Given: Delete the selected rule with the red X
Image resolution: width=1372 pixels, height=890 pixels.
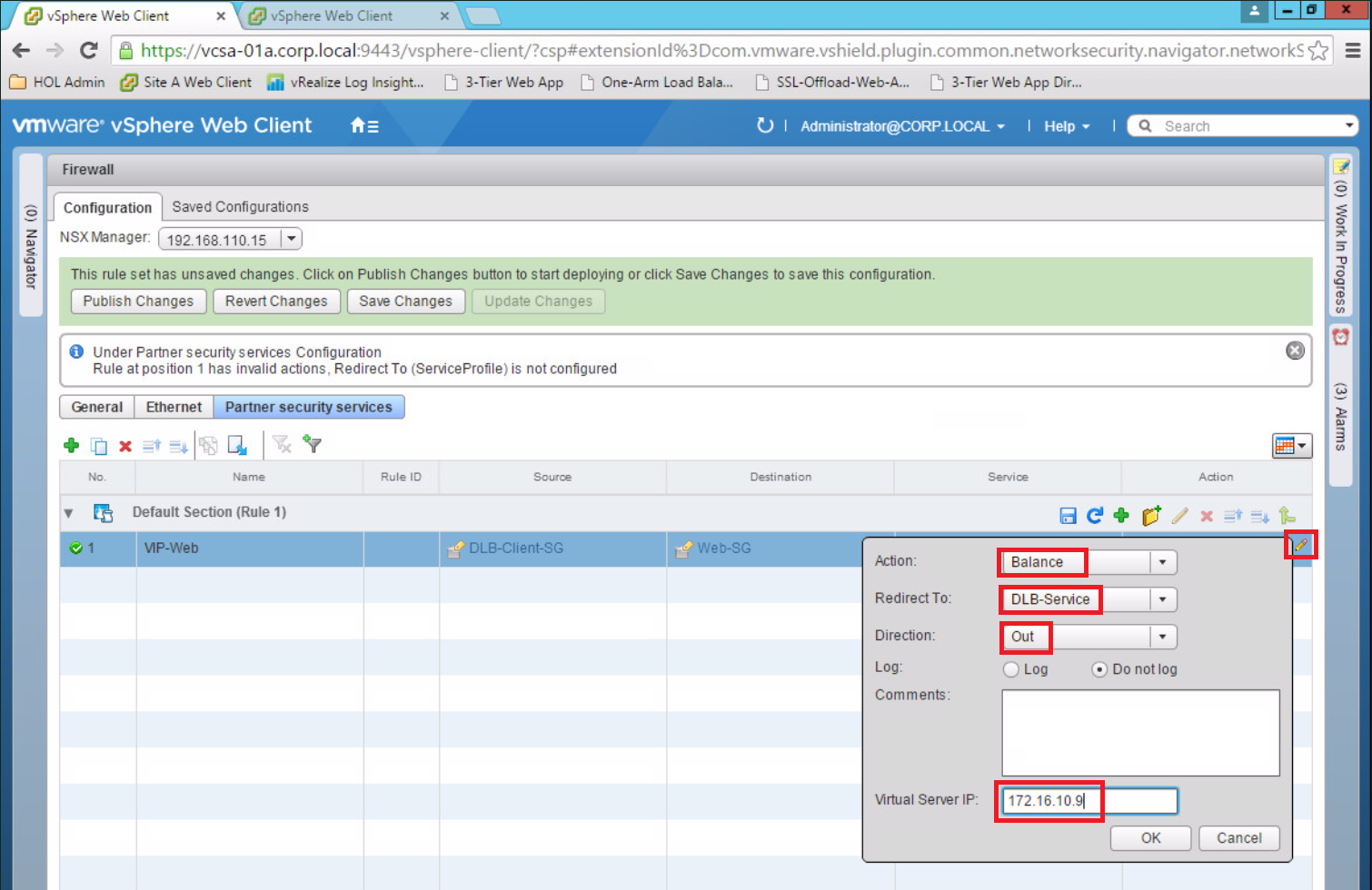Looking at the screenshot, I should pyautogui.click(x=125, y=446).
